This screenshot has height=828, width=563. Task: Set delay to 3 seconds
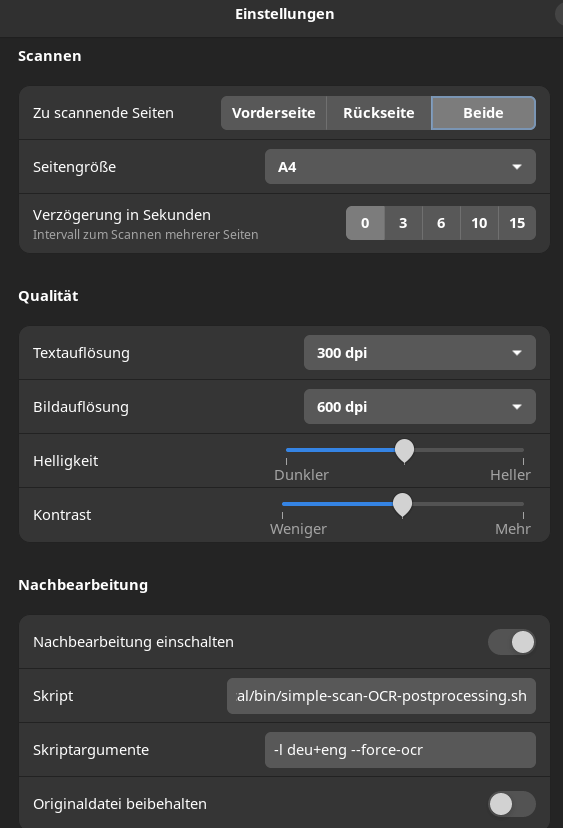pos(404,223)
